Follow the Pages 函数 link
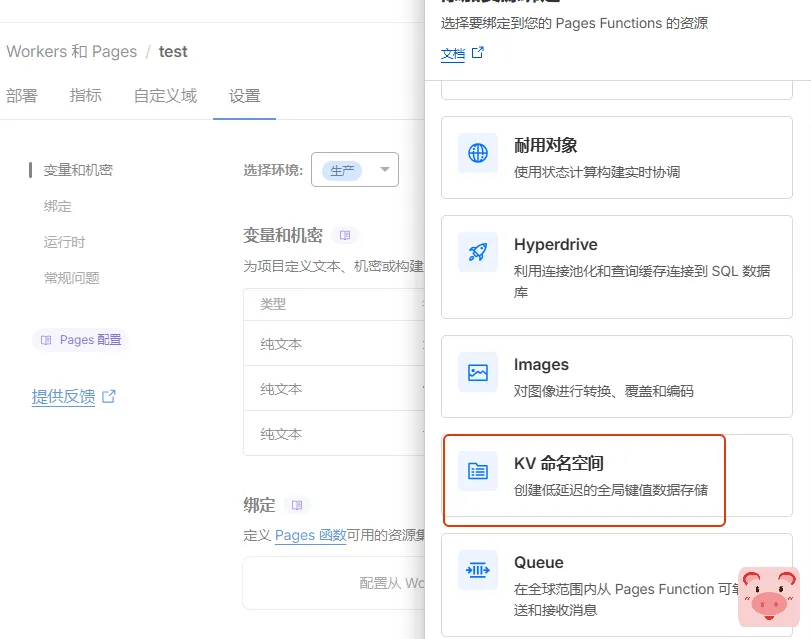This screenshot has height=639, width=811. [x=310, y=535]
